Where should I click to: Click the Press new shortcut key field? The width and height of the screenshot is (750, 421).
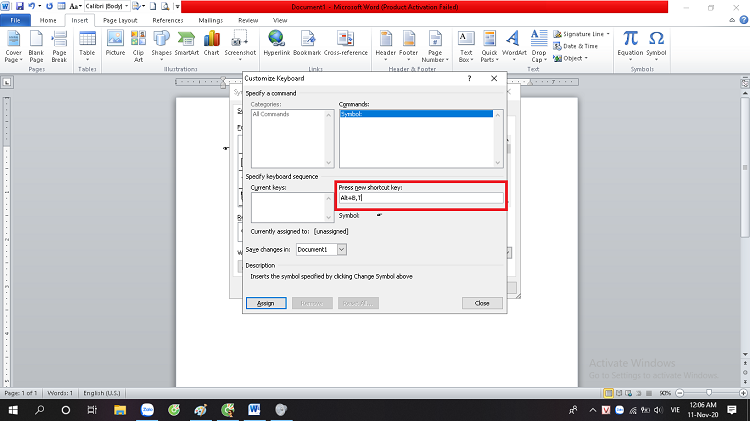pyautogui.click(x=421, y=198)
